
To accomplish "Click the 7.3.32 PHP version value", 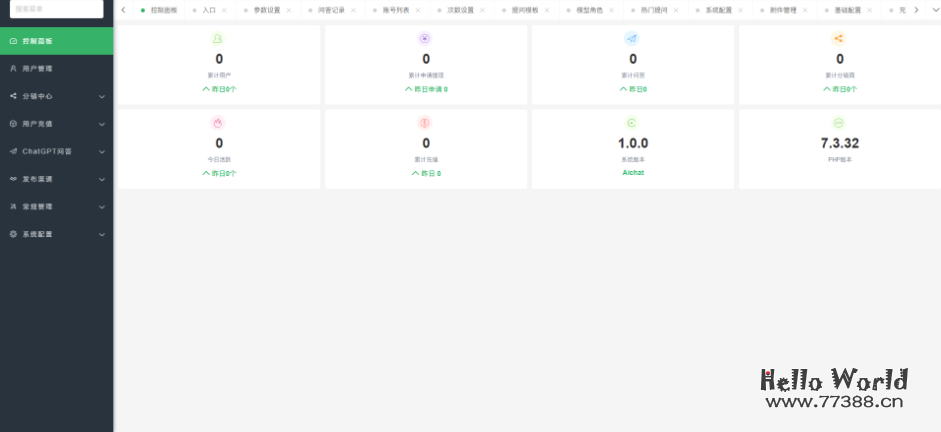I will click(840, 143).
